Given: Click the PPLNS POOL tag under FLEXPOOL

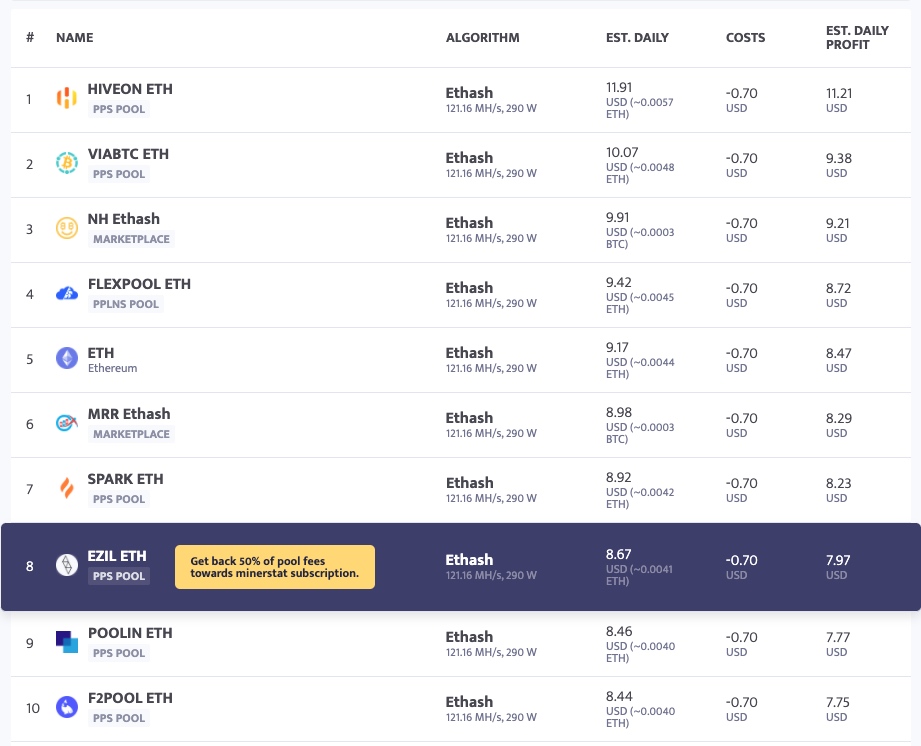Looking at the screenshot, I should click(125, 304).
